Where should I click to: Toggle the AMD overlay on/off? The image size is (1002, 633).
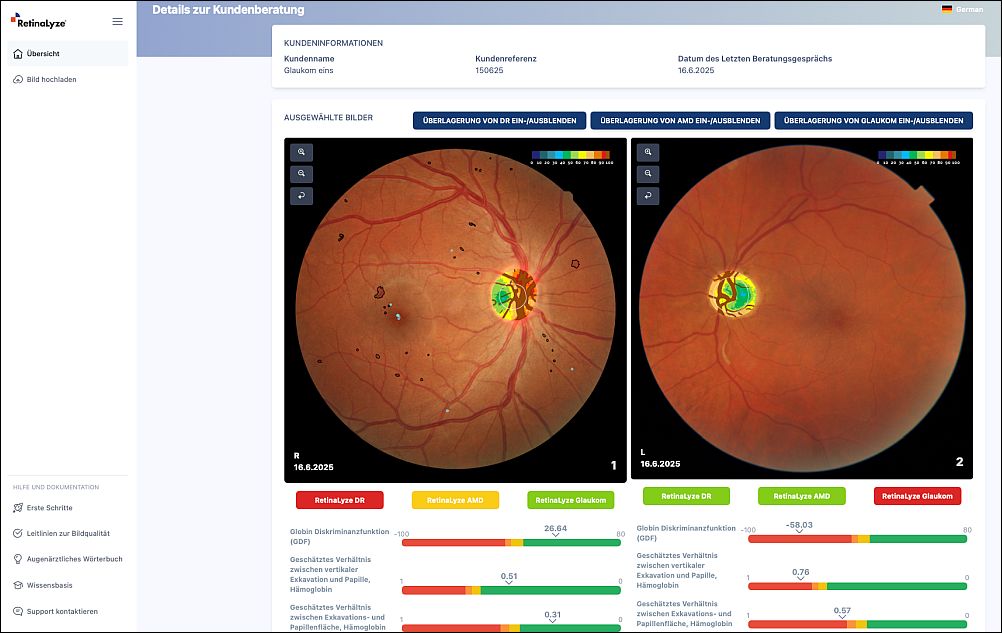[680, 120]
